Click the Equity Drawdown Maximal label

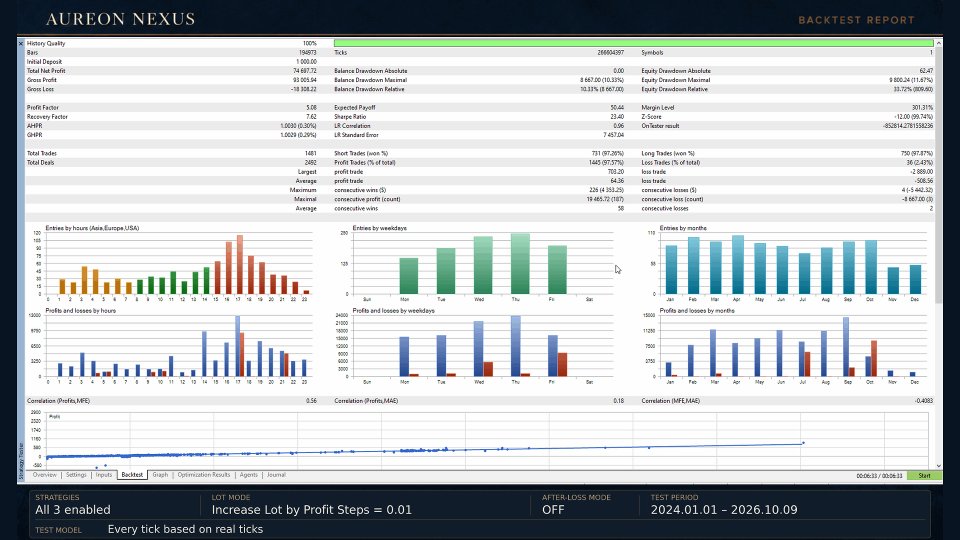pos(676,80)
